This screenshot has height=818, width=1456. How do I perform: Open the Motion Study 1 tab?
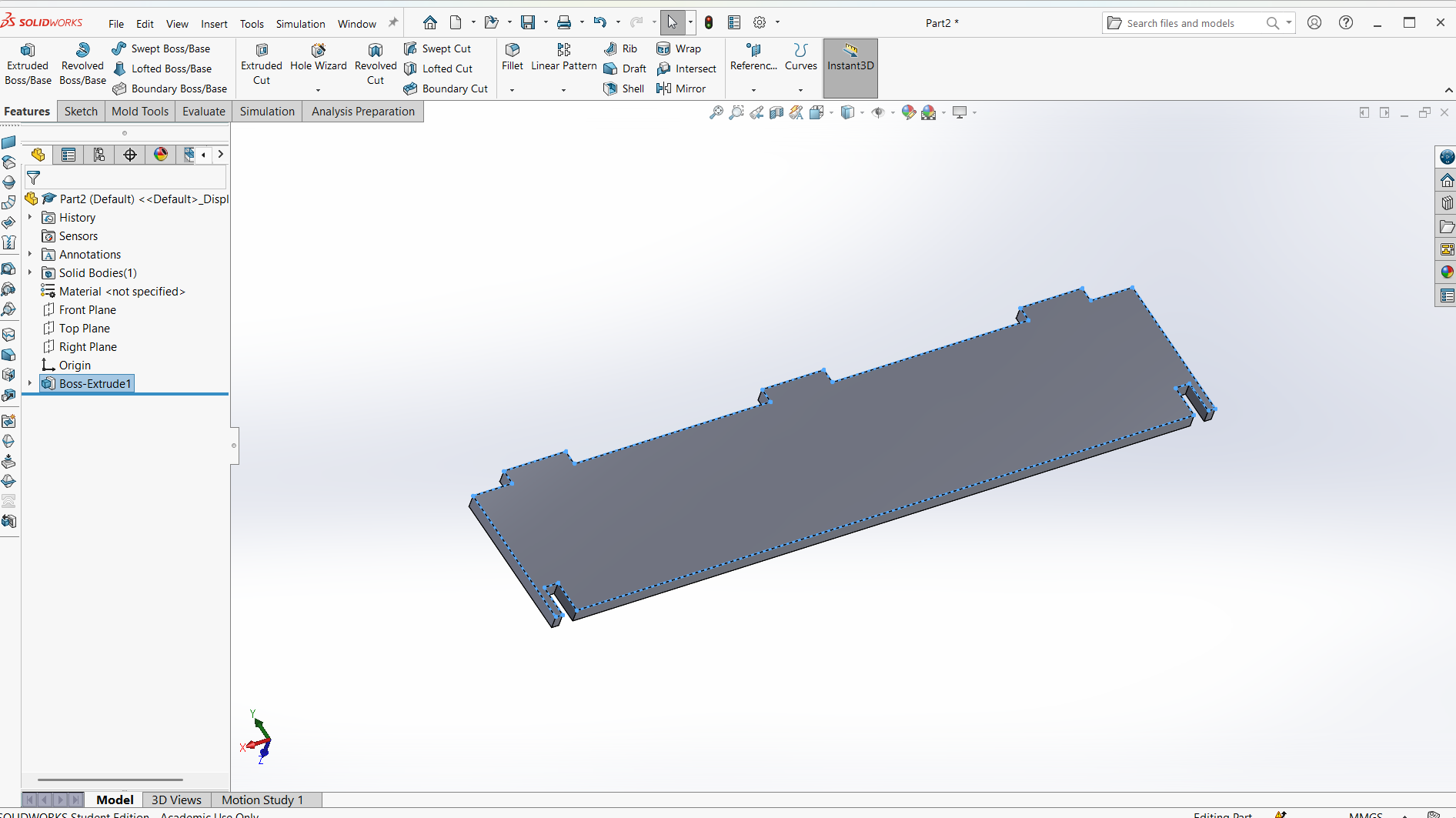point(262,800)
